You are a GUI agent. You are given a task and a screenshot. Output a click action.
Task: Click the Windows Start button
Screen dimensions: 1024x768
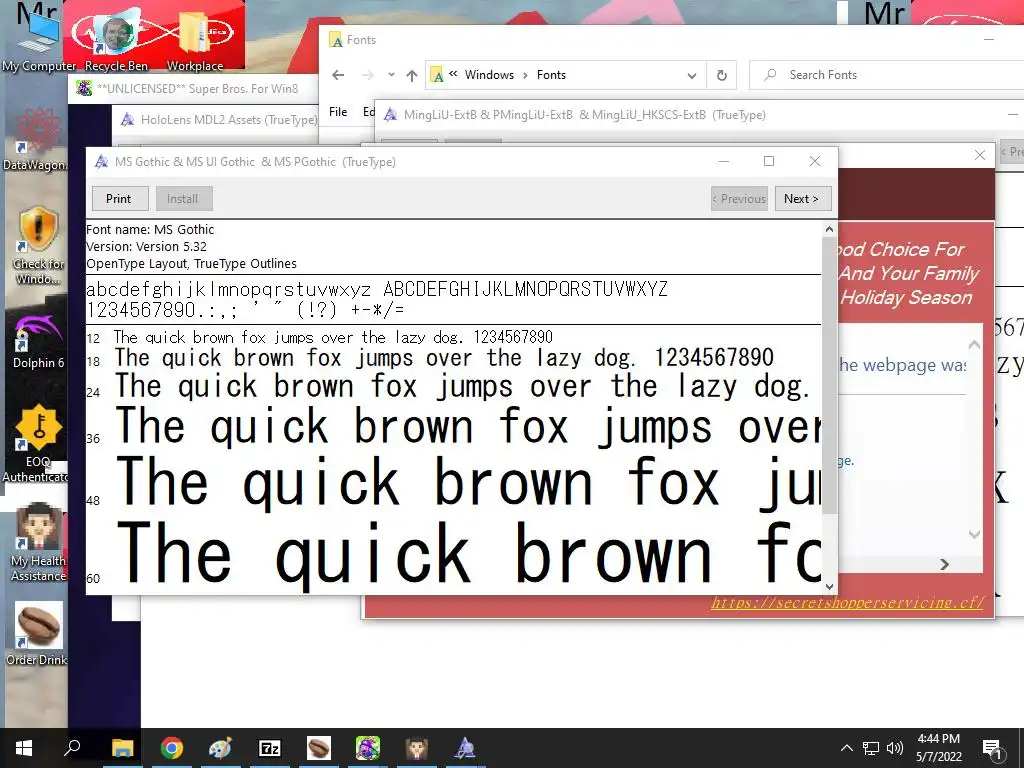coord(24,748)
